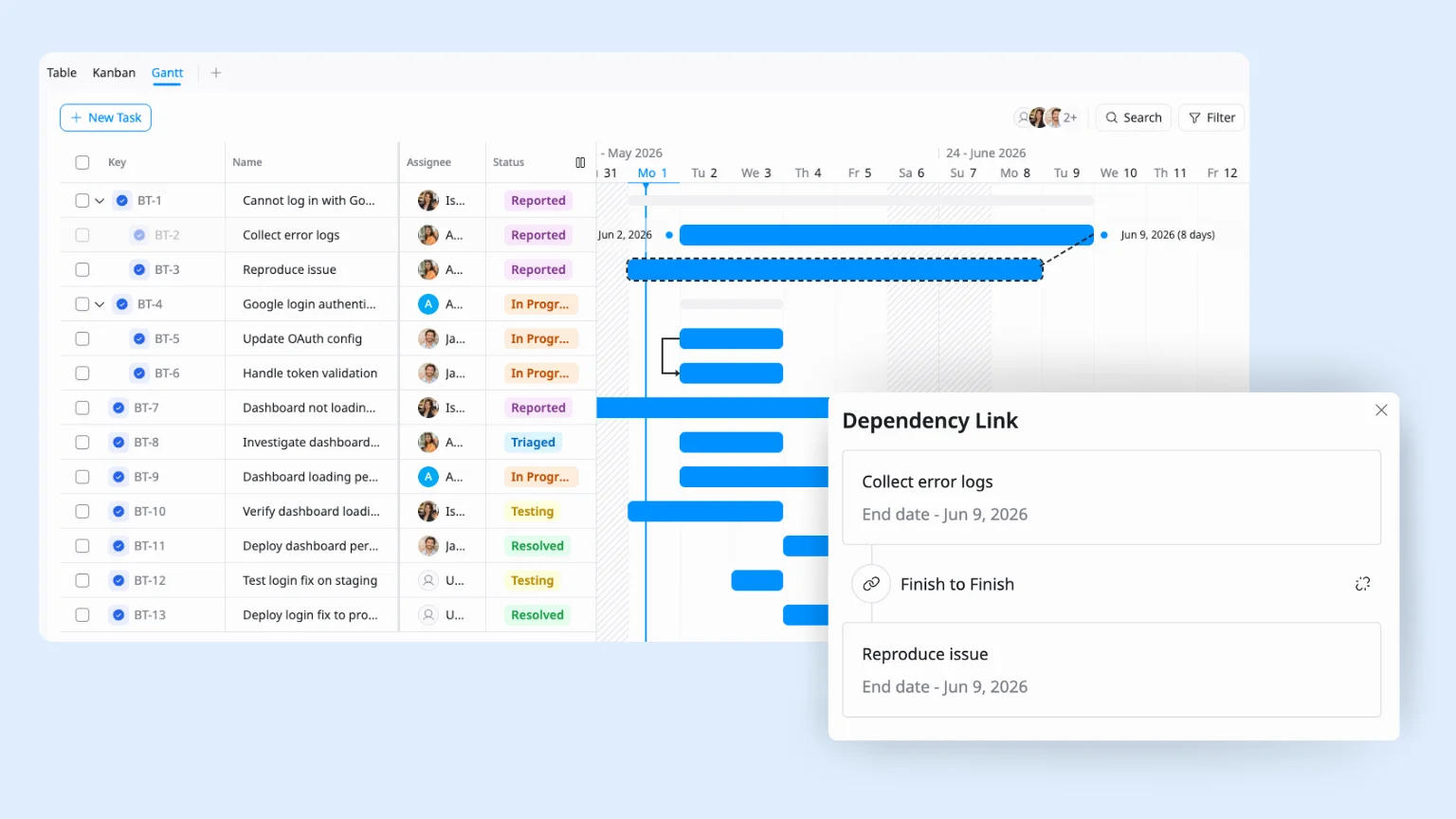Open the Filter button

(x=1211, y=118)
